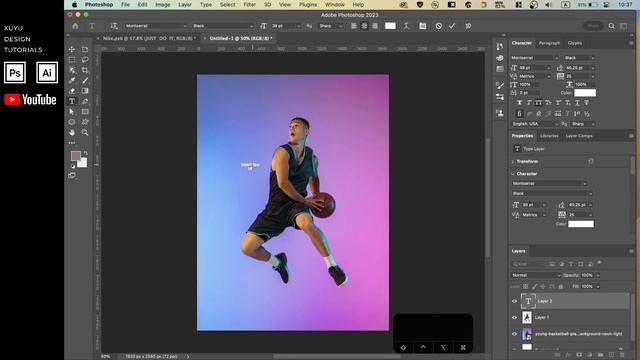The height and width of the screenshot is (360, 640).
Task: Open the Filter menu
Action: pyautogui.click(x=249, y=4)
